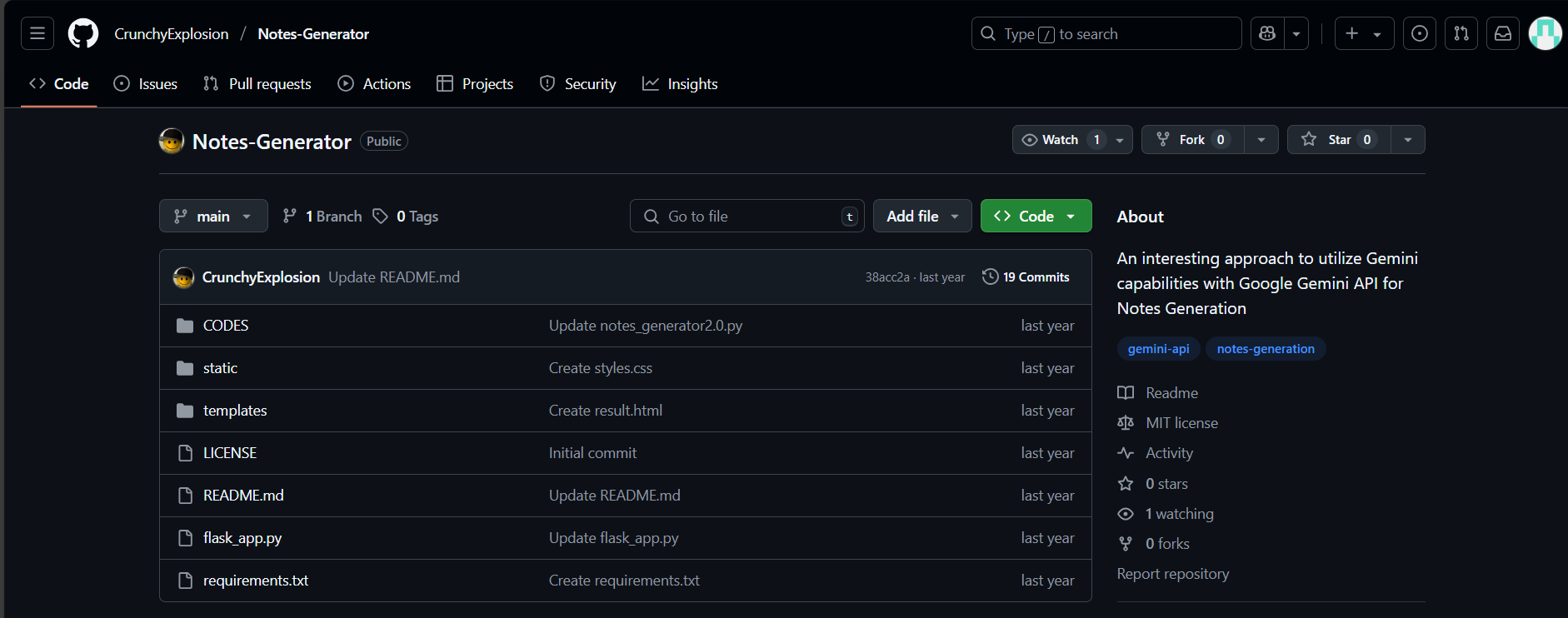Click the MIT license scale icon
Image resolution: width=1568 pixels, height=618 pixels.
[x=1126, y=423]
